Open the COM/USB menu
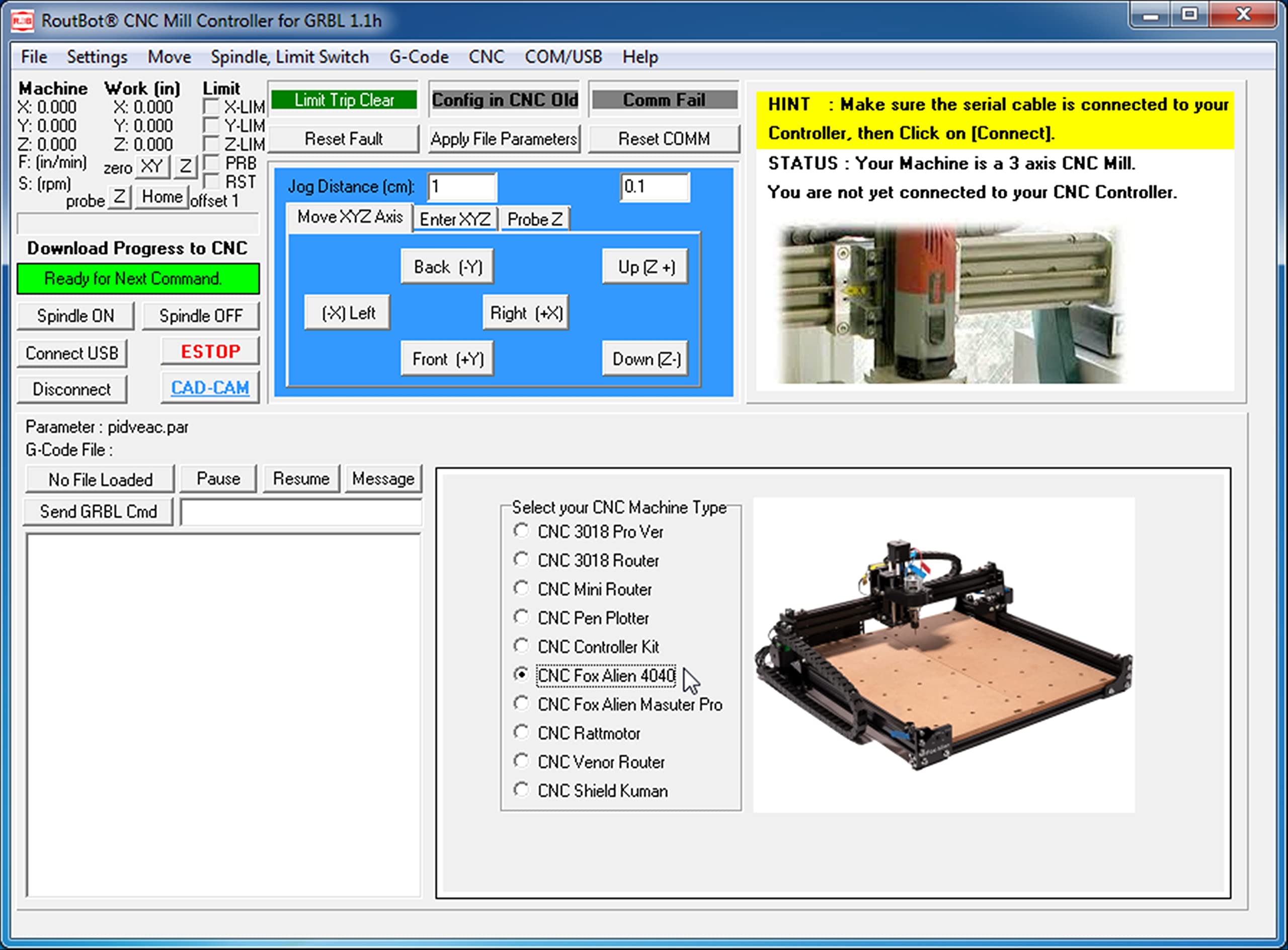 coord(563,57)
